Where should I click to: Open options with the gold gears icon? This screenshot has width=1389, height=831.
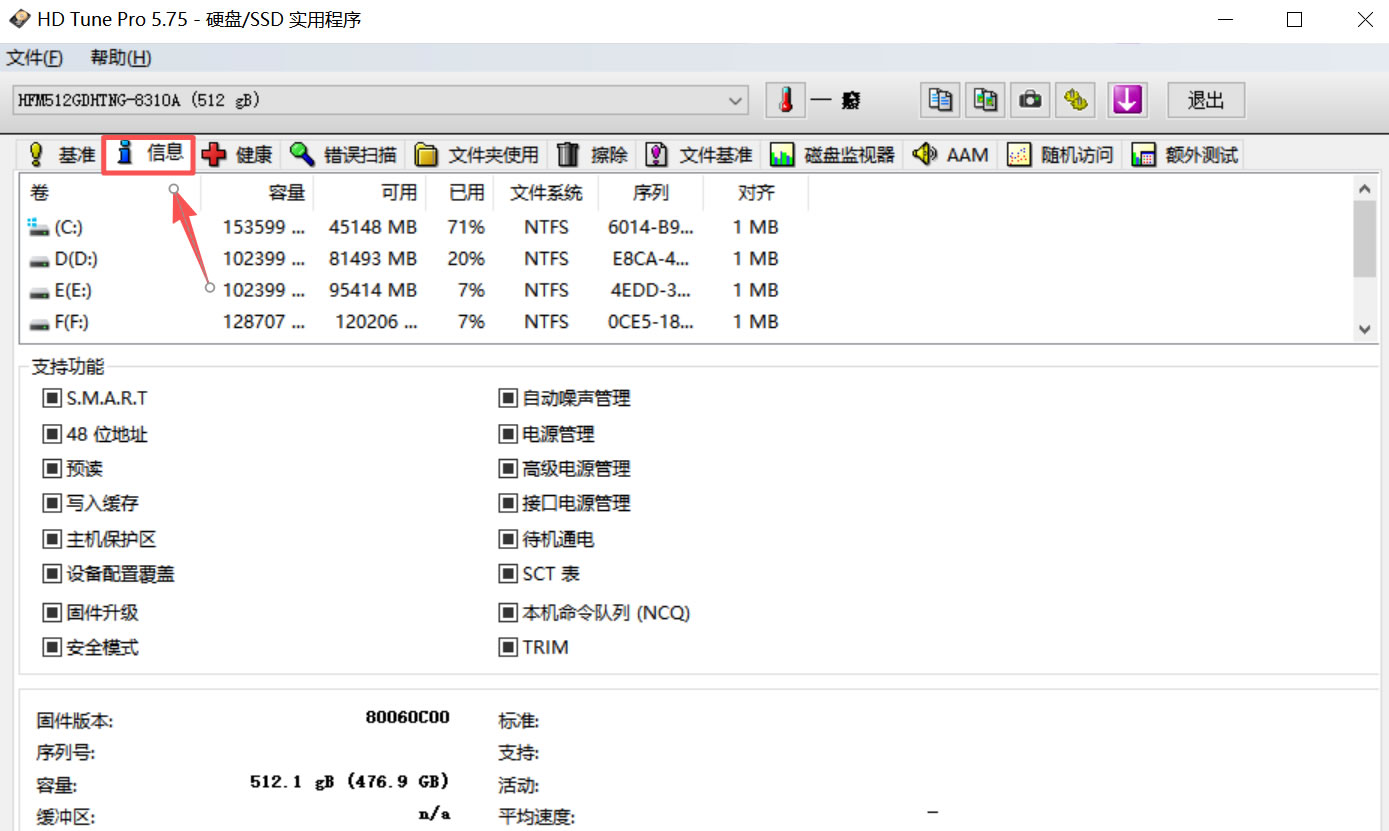click(1076, 100)
